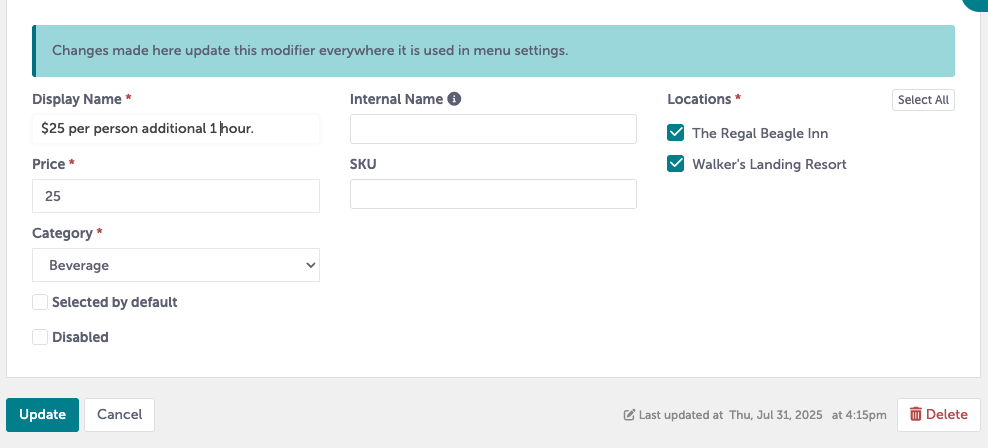Click the Locations field label
988x448 pixels.
[699, 99]
